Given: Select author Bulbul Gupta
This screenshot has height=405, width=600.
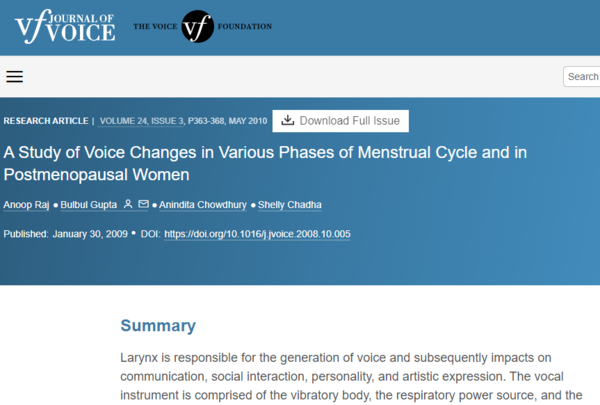Looking at the screenshot, I should pyautogui.click(x=89, y=205).
